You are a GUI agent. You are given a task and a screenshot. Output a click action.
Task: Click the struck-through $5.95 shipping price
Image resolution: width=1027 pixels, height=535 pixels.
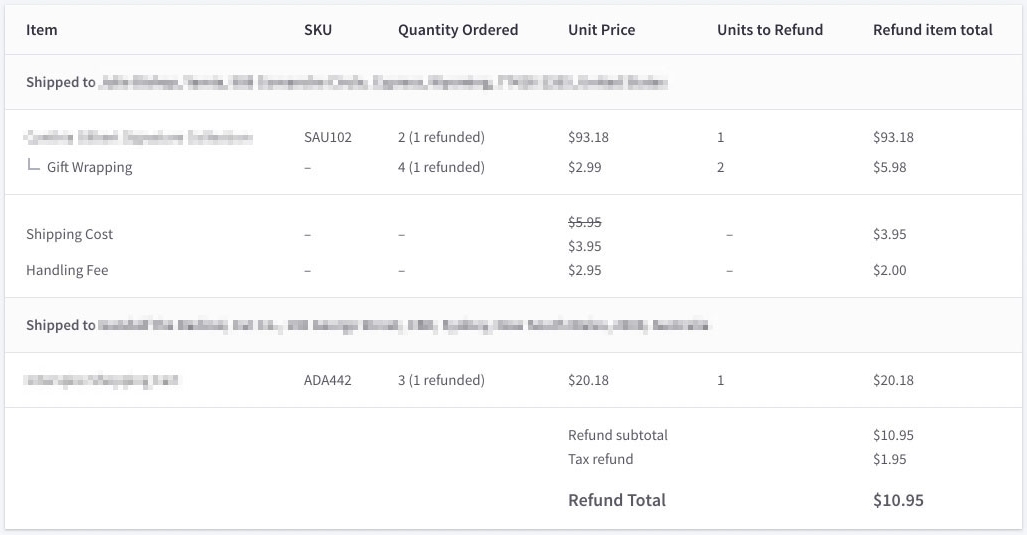pos(585,222)
